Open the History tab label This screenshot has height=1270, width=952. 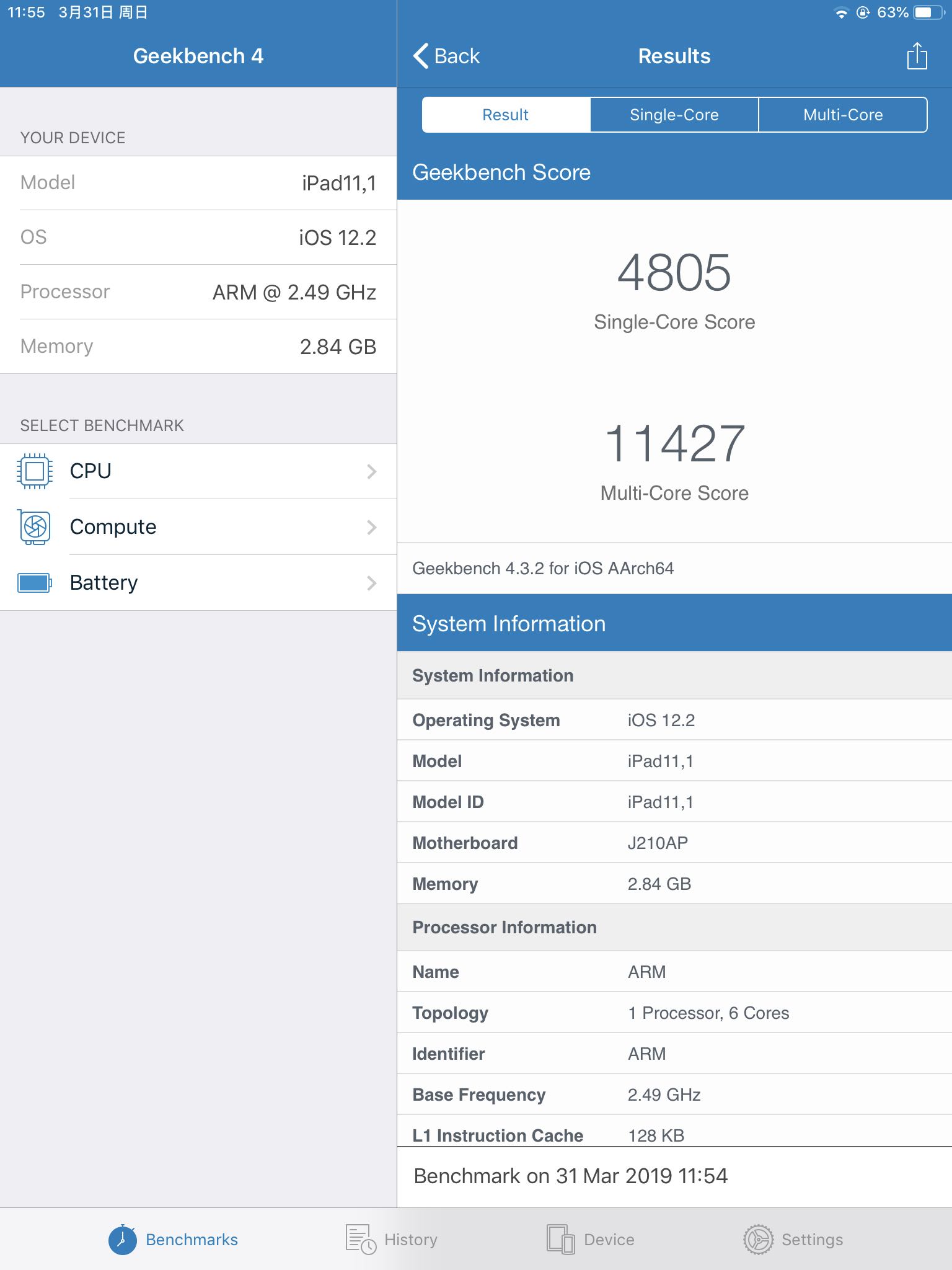tap(411, 1239)
